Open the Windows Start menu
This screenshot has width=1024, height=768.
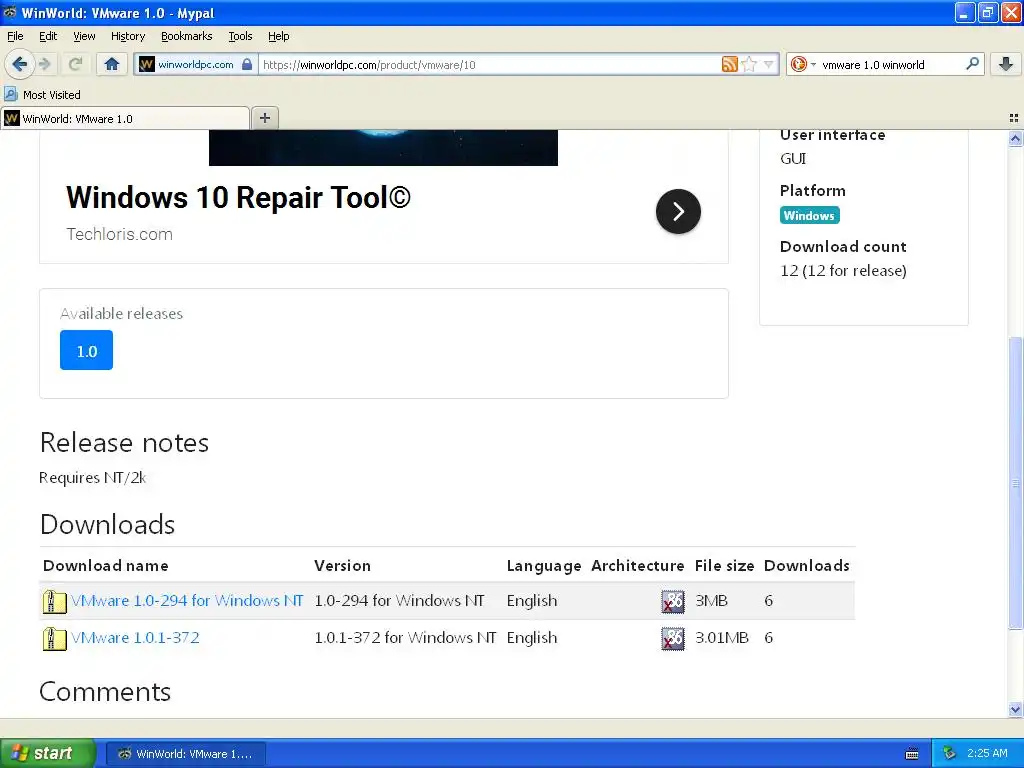[48, 754]
